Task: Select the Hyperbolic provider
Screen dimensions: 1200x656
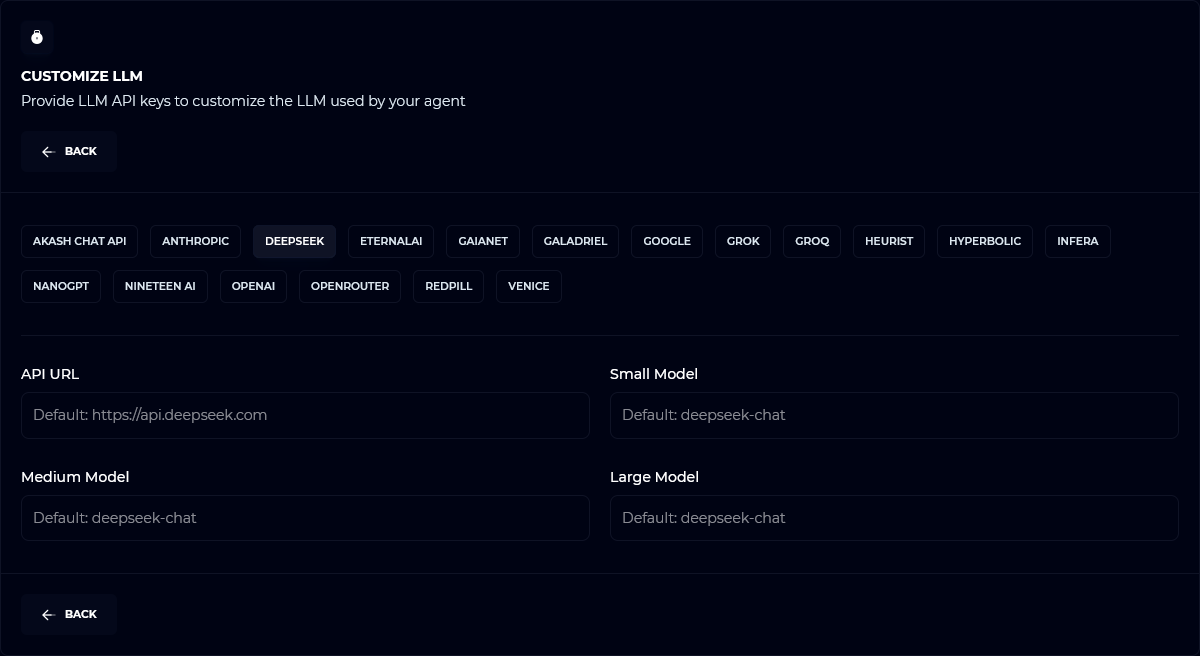Action: [985, 241]
